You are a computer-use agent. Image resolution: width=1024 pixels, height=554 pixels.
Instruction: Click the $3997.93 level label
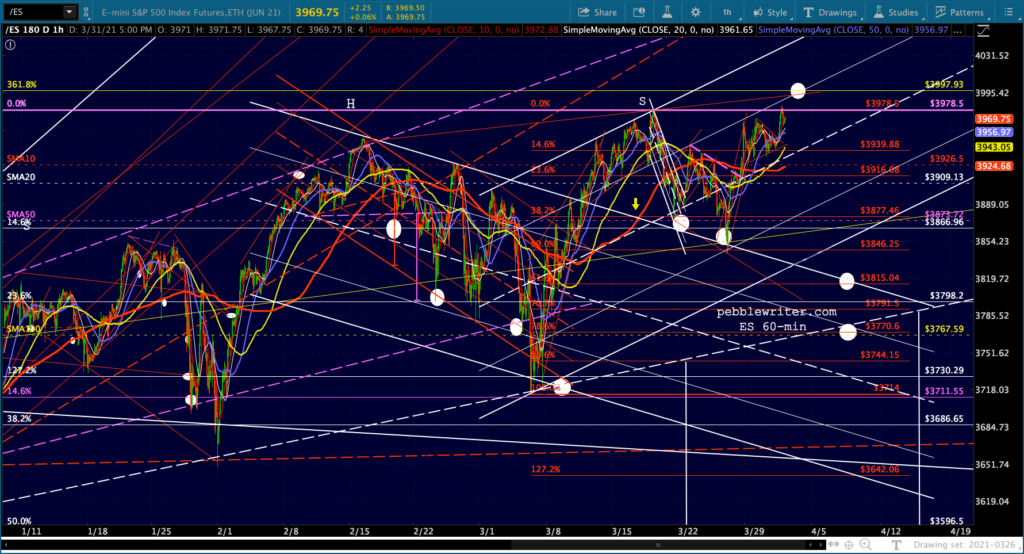[944, 84]
